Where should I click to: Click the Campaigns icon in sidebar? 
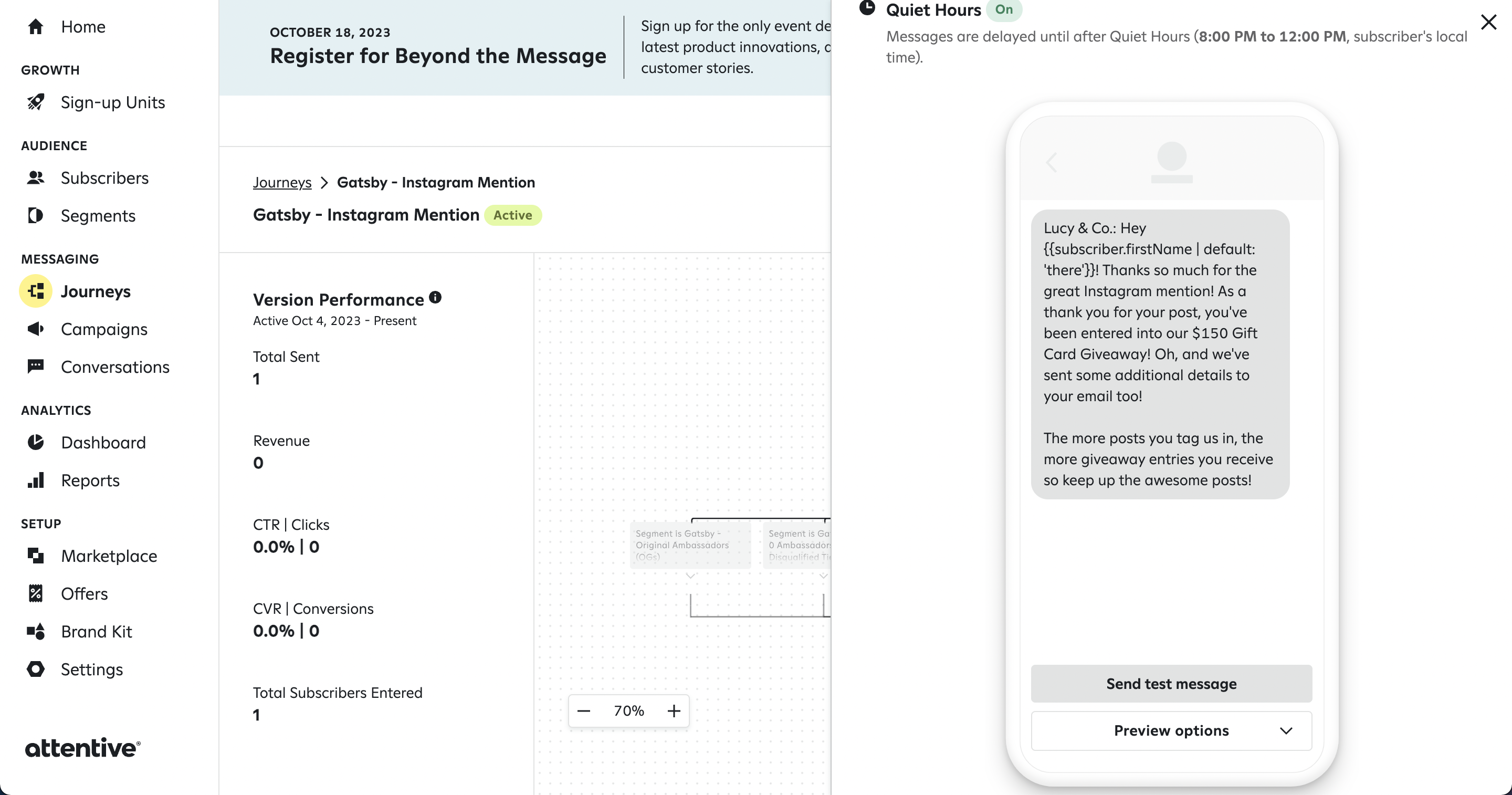36,329
